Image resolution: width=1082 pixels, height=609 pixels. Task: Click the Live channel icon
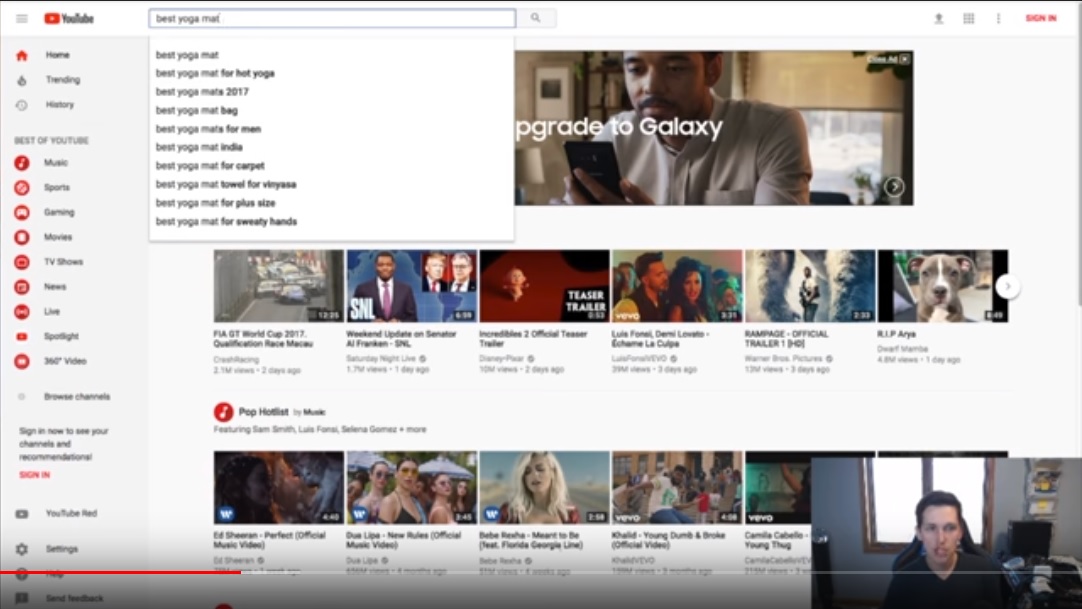[x=22, y=312]
